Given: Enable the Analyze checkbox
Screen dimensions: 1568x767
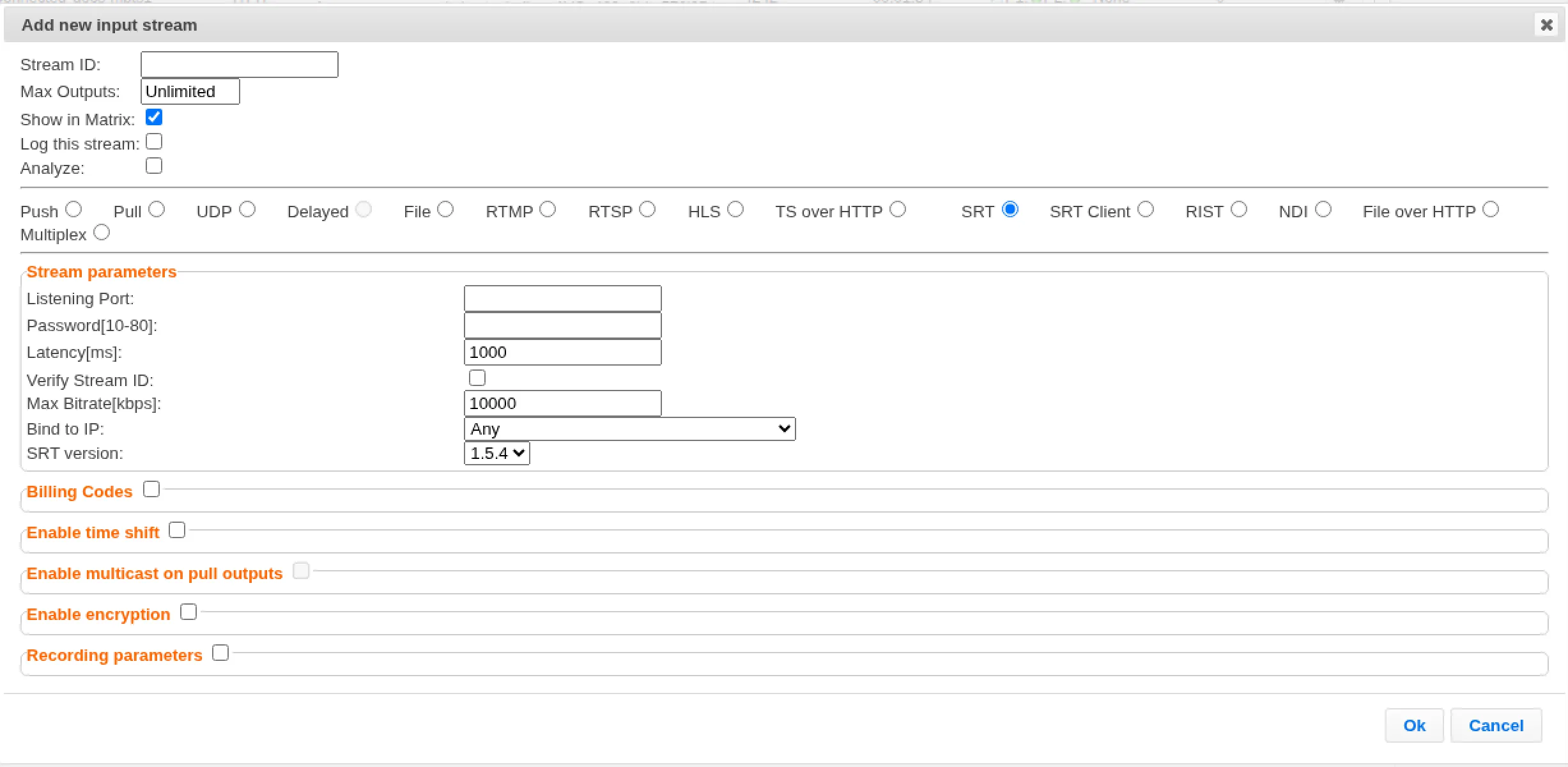Looking at the screenshot, I should [154, 166].
